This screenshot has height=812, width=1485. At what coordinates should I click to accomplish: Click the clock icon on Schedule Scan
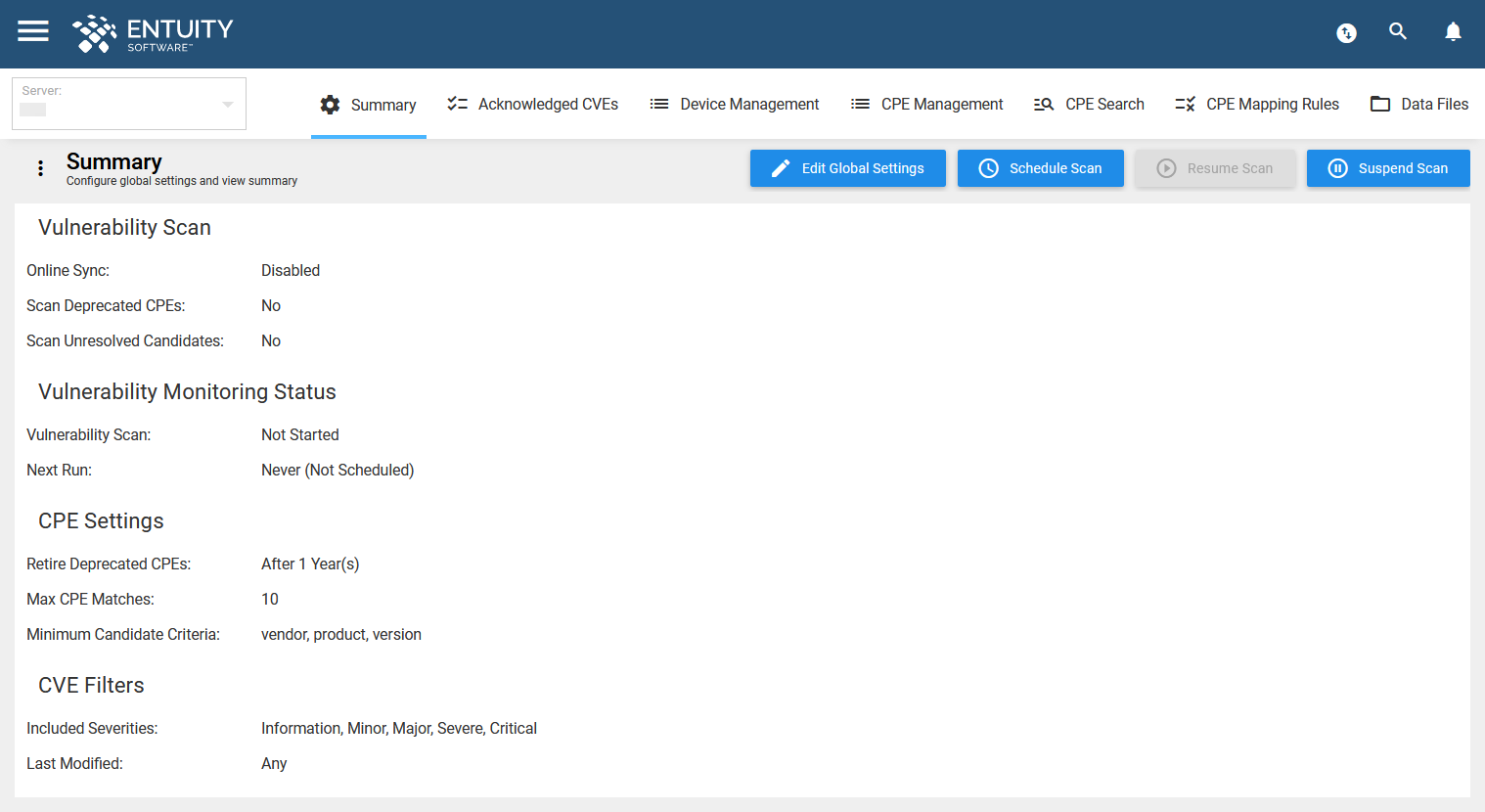click(x=988, y=167)
